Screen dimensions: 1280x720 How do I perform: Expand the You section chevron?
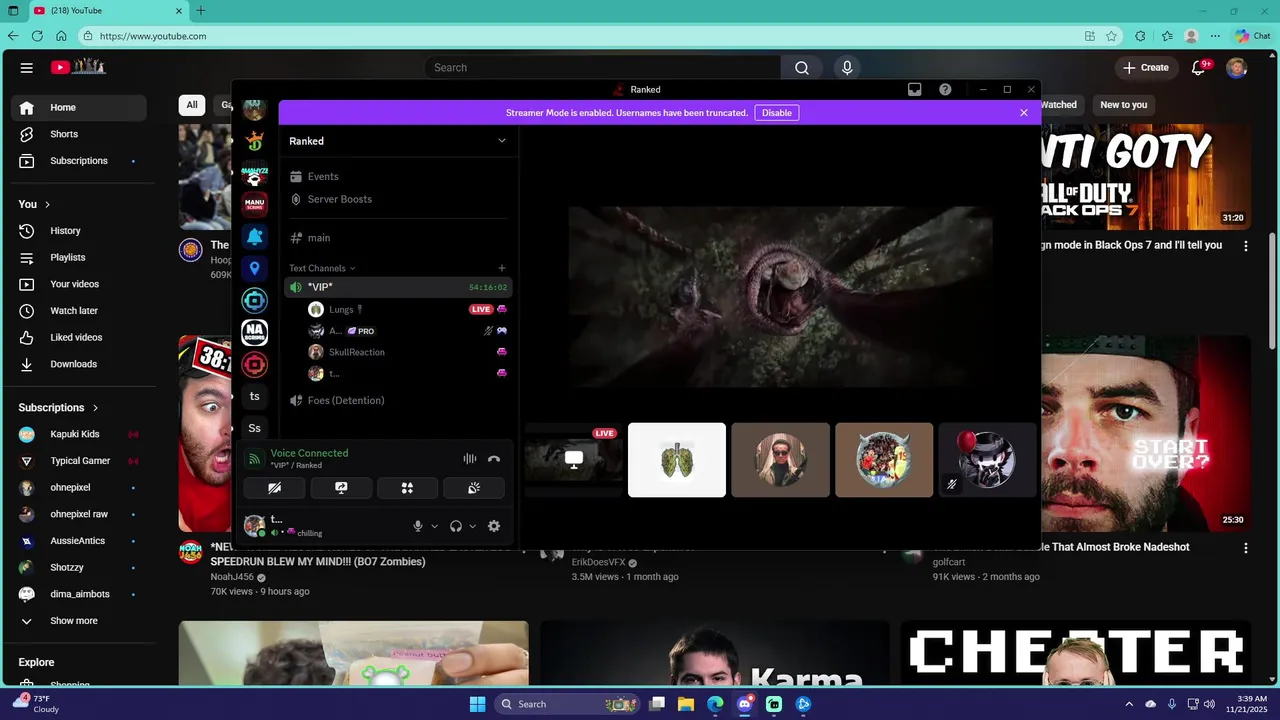[47, 205]
